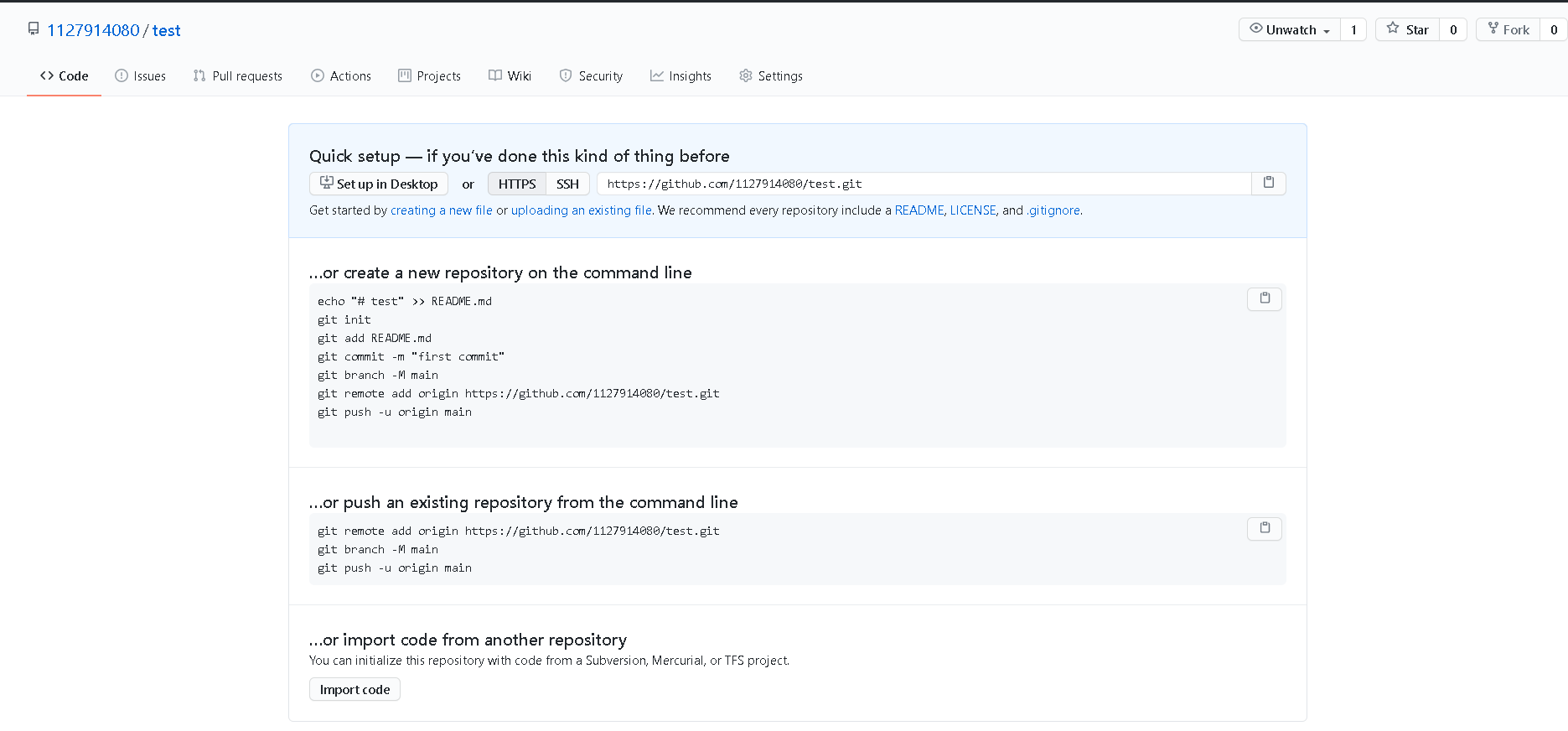Image resolution: width=1568 pixels, height=731 pixels.
Task: Follow the creating a new file link
Action: coord(441,210)
